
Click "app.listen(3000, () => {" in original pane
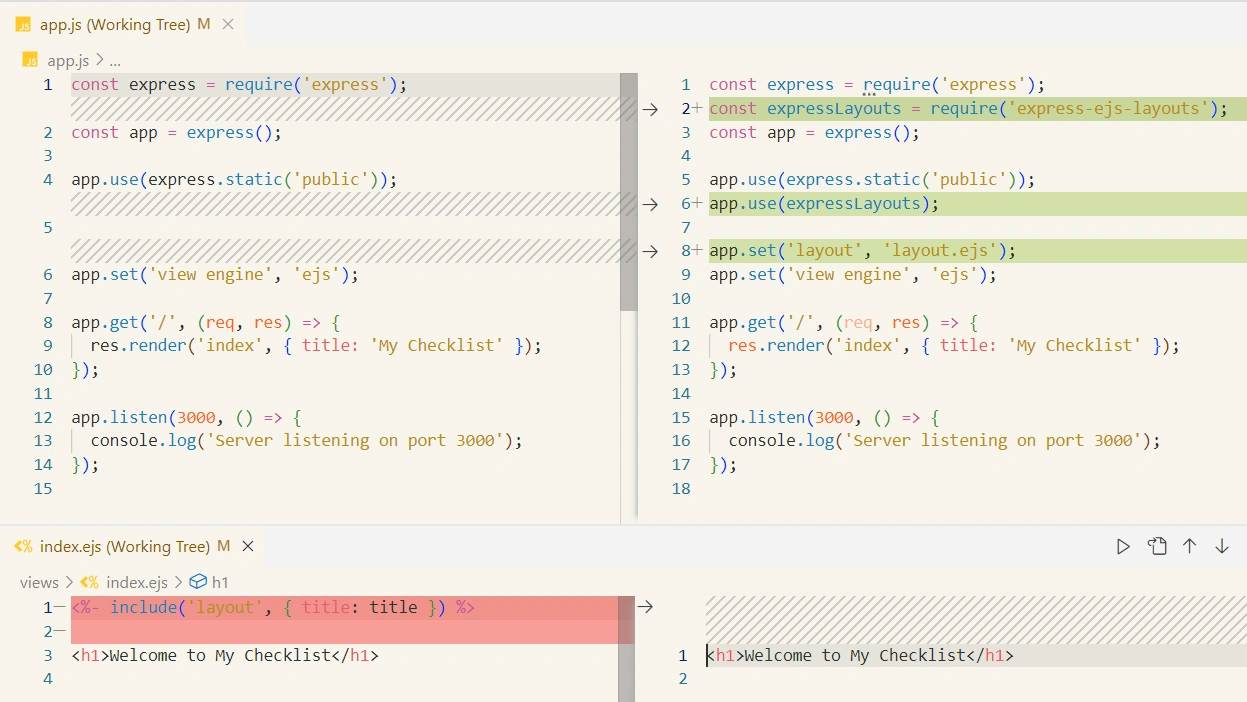pyautogui.click(x=186, y=418)
